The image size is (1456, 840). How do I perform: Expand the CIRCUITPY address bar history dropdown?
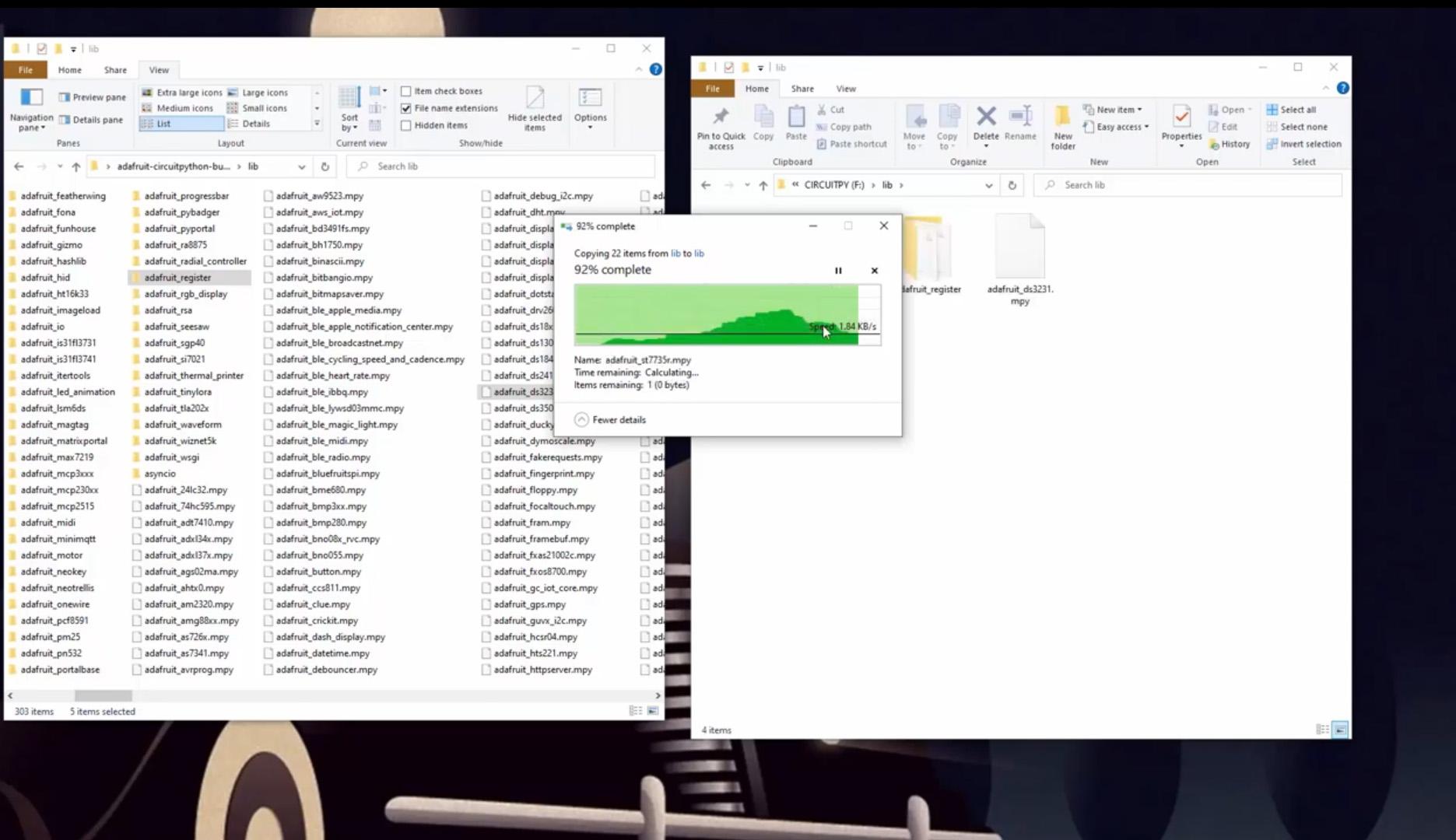pyautogui.click(x=988, y=185)
